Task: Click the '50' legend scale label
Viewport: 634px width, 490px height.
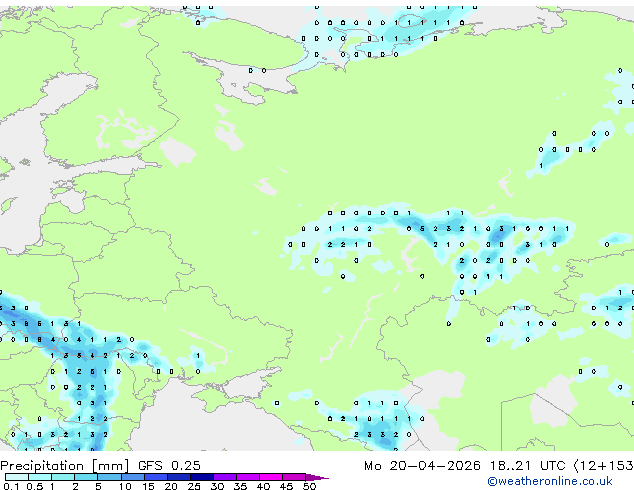Action: click(310, 486)
